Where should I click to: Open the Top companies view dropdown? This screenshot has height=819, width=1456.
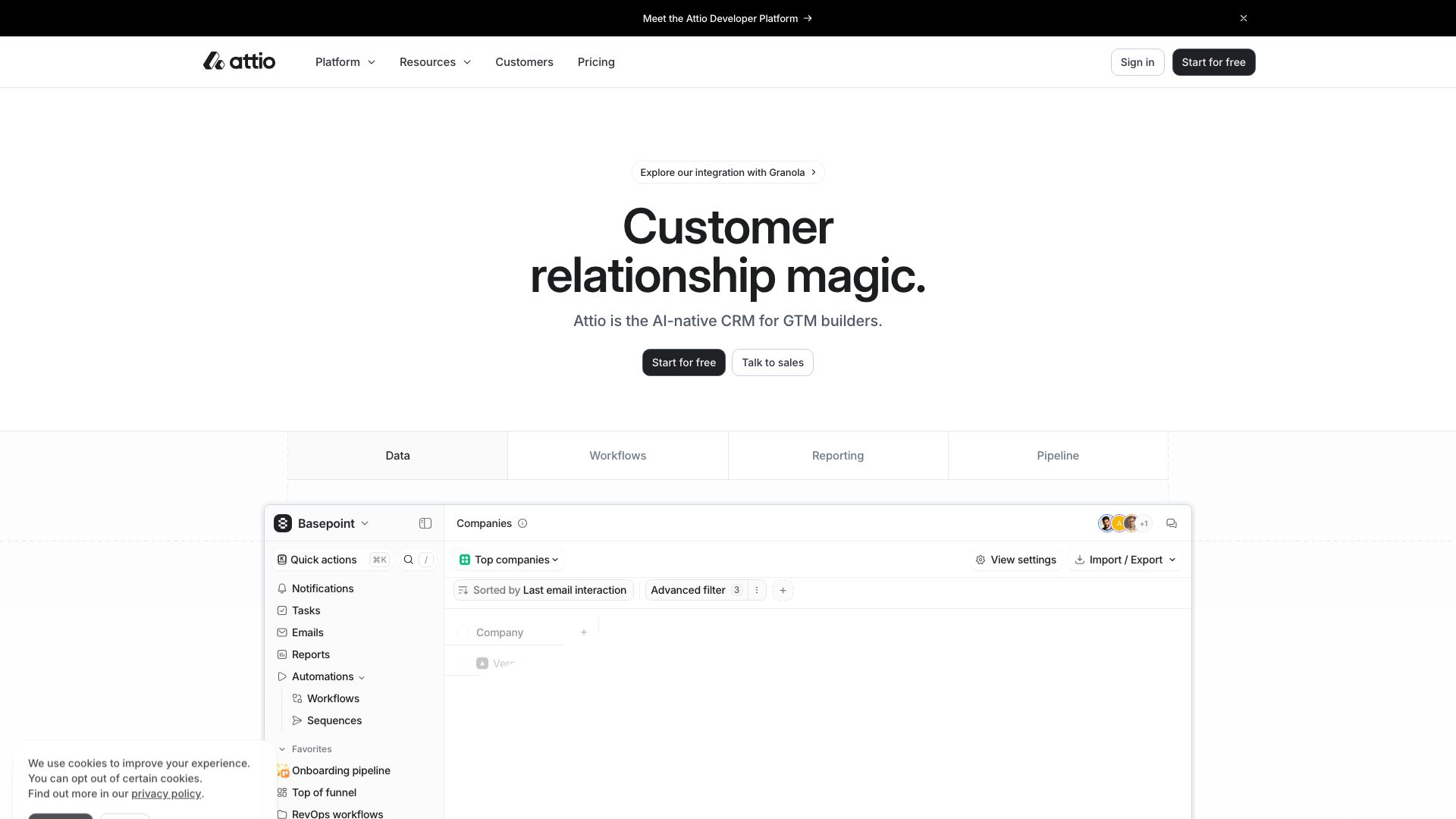coord(509,560)
